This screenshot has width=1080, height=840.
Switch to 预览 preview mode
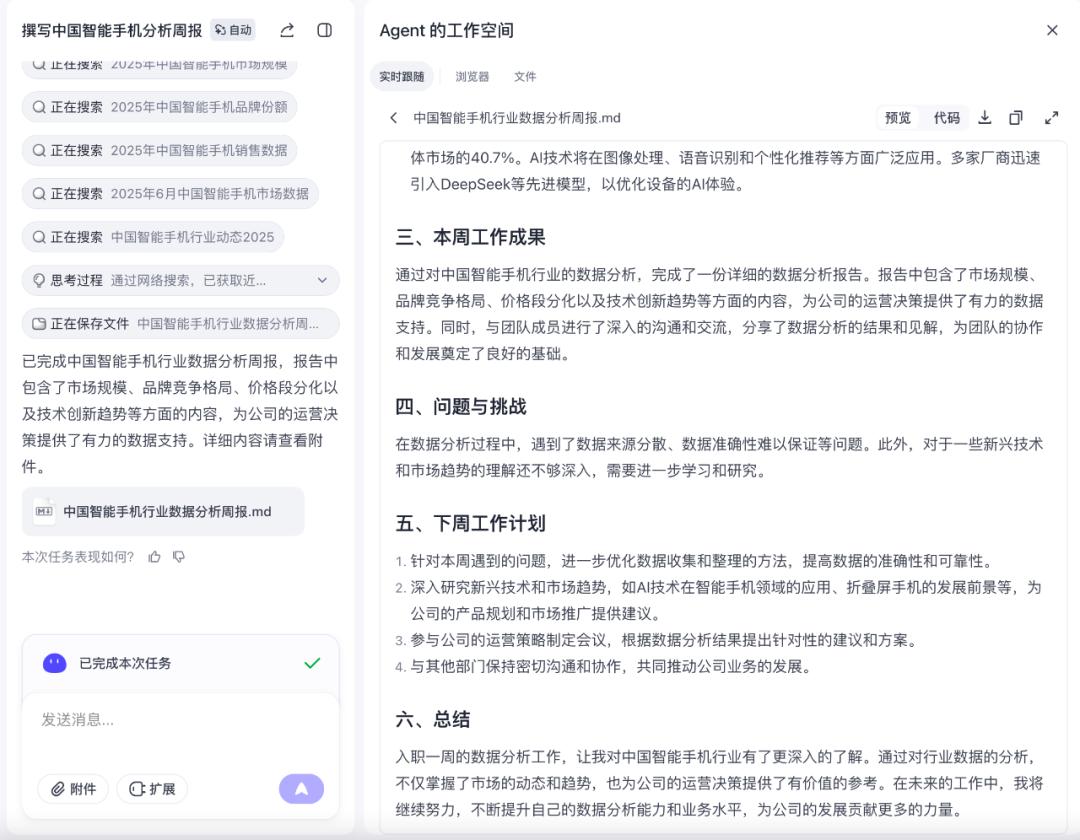(x=898, y=118)
